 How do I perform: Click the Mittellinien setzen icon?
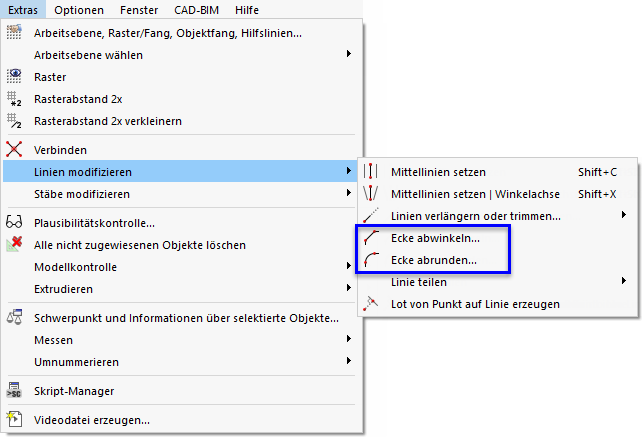[372, 172]
